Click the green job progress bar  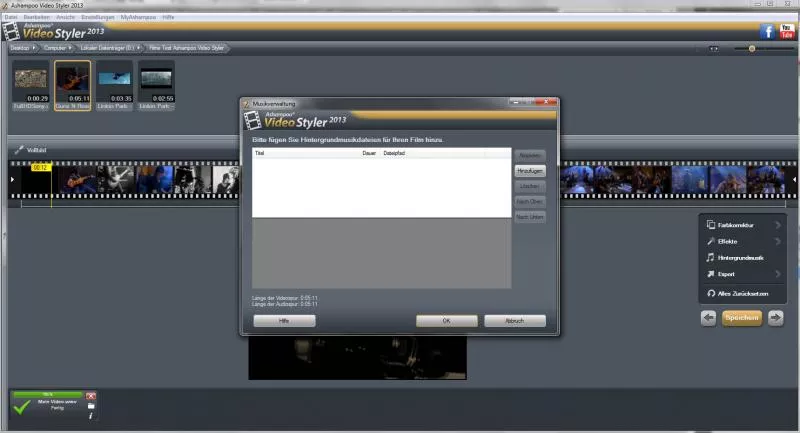coord(47,394)
